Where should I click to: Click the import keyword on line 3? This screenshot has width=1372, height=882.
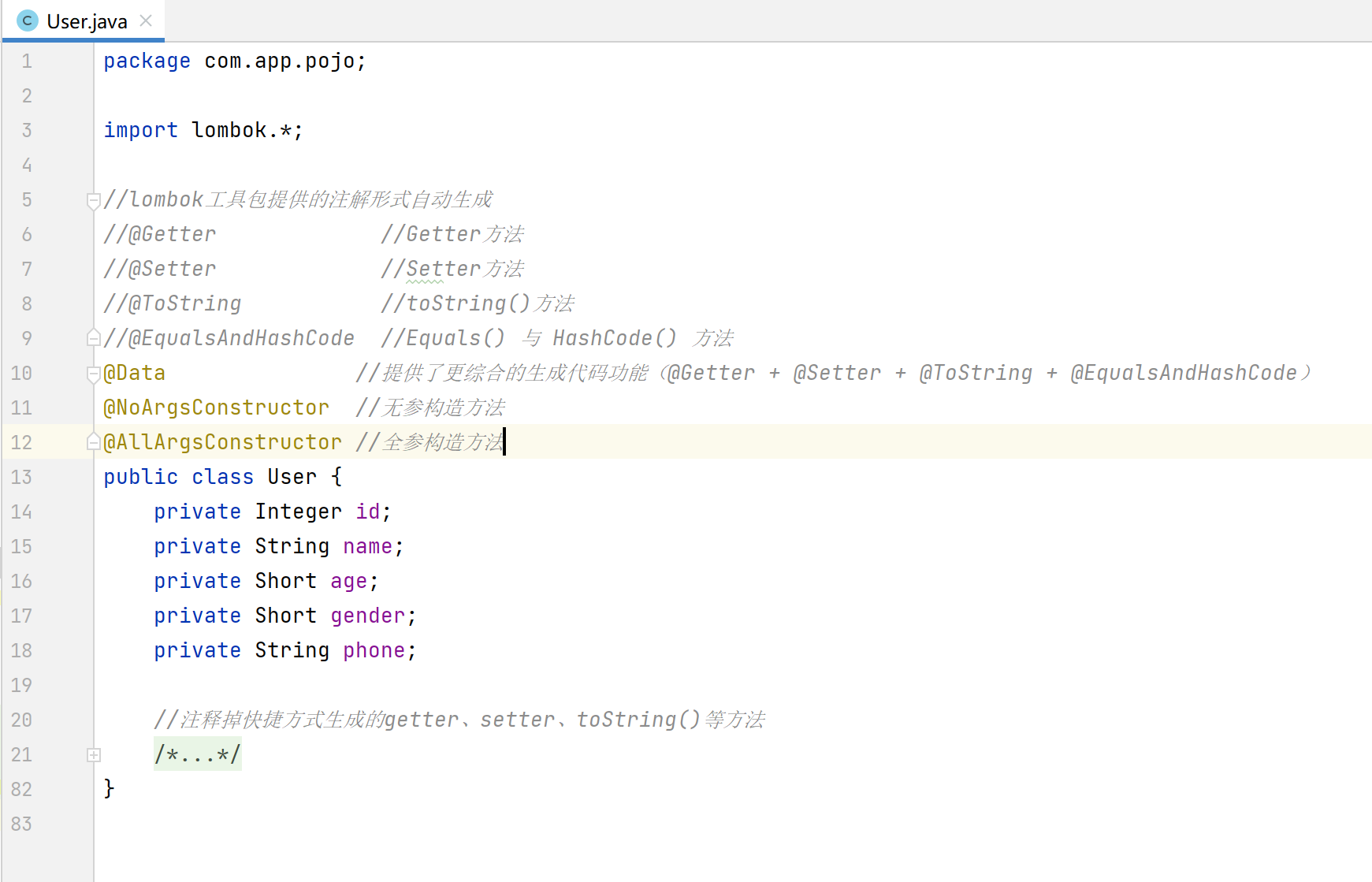pos(140,130)
